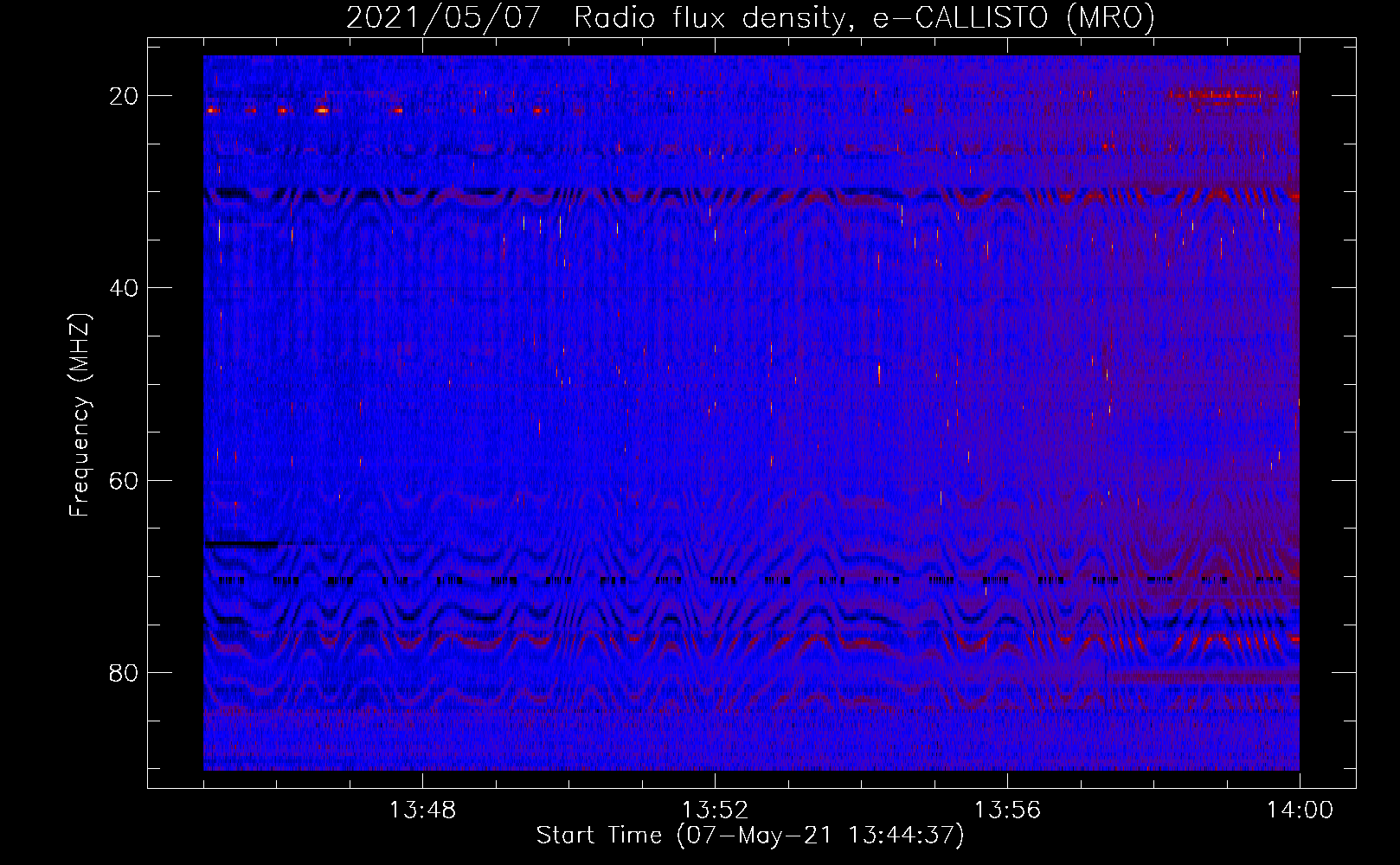Click the time tick label '13:56'
This screenshot has width=1400, height=865.
pyautogui.click(x=1007, y=811)
